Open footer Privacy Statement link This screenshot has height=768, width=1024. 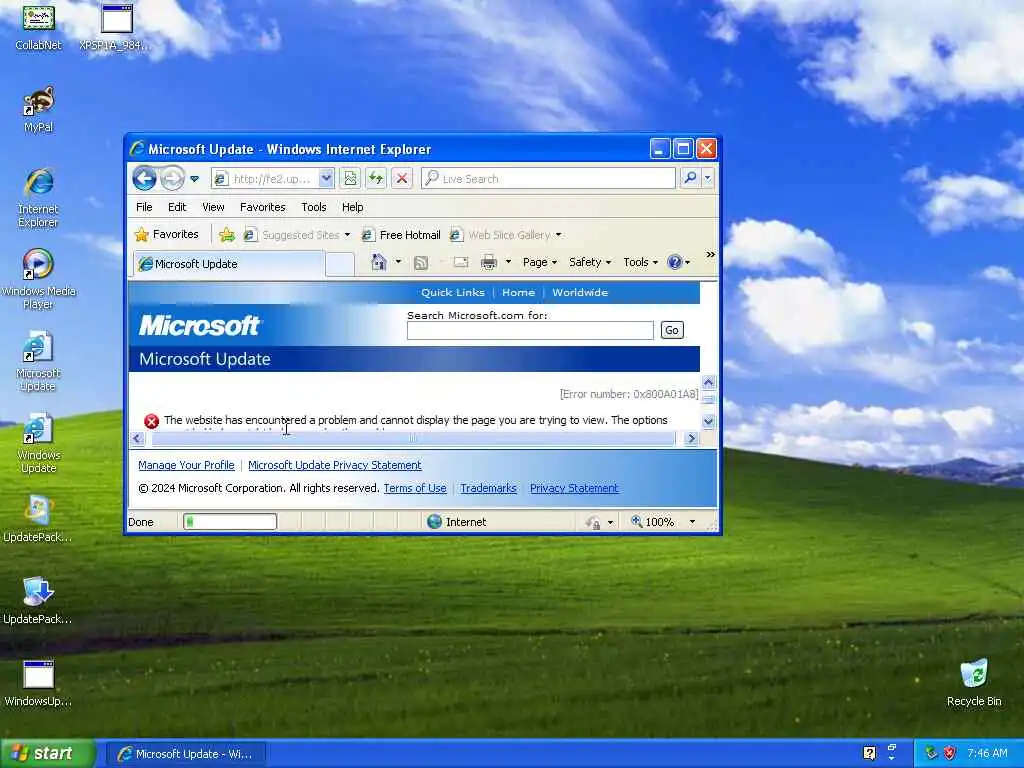pos(574,488)
